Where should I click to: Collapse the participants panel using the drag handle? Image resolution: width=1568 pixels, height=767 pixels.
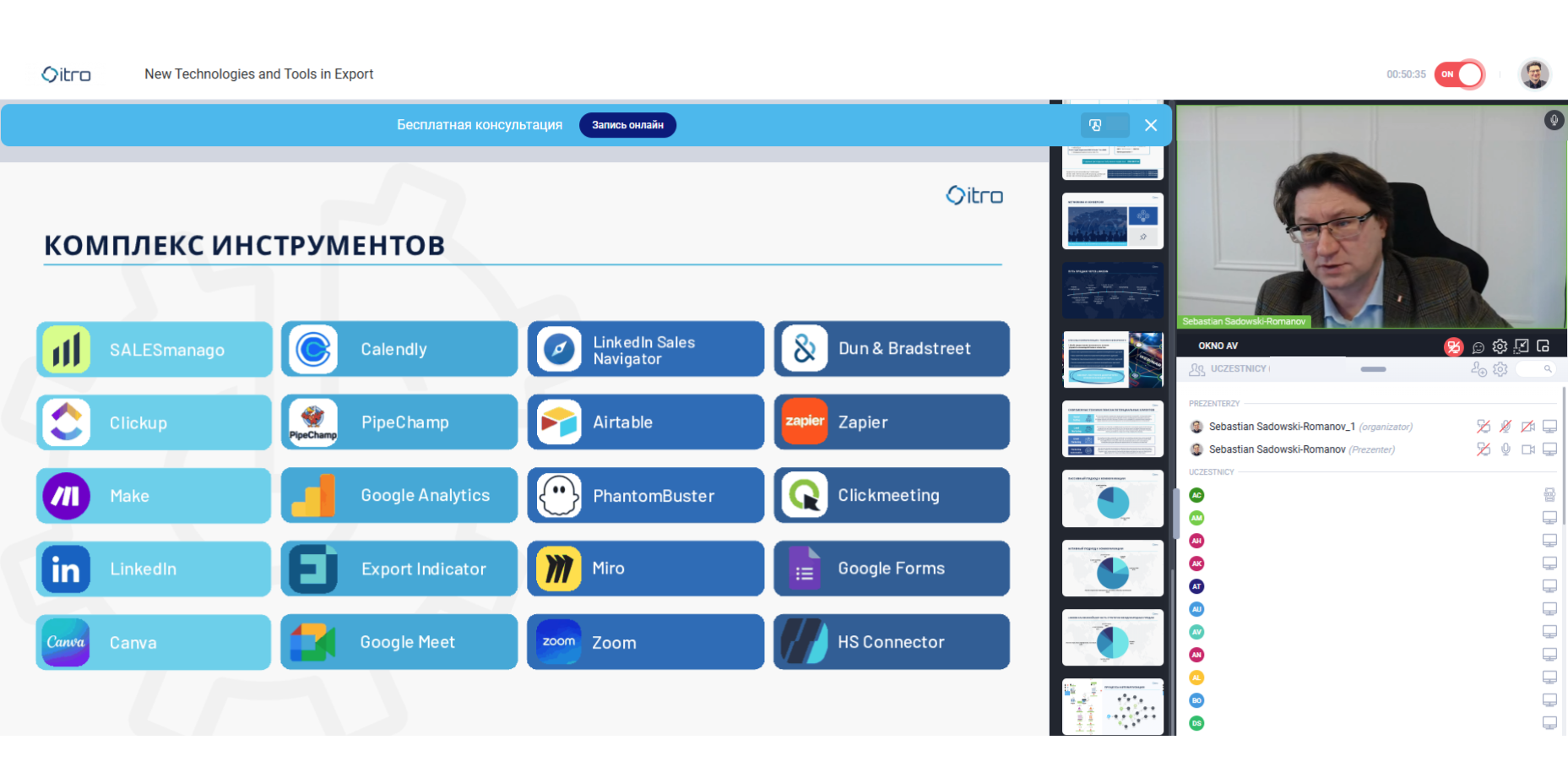coord(1373,369)
